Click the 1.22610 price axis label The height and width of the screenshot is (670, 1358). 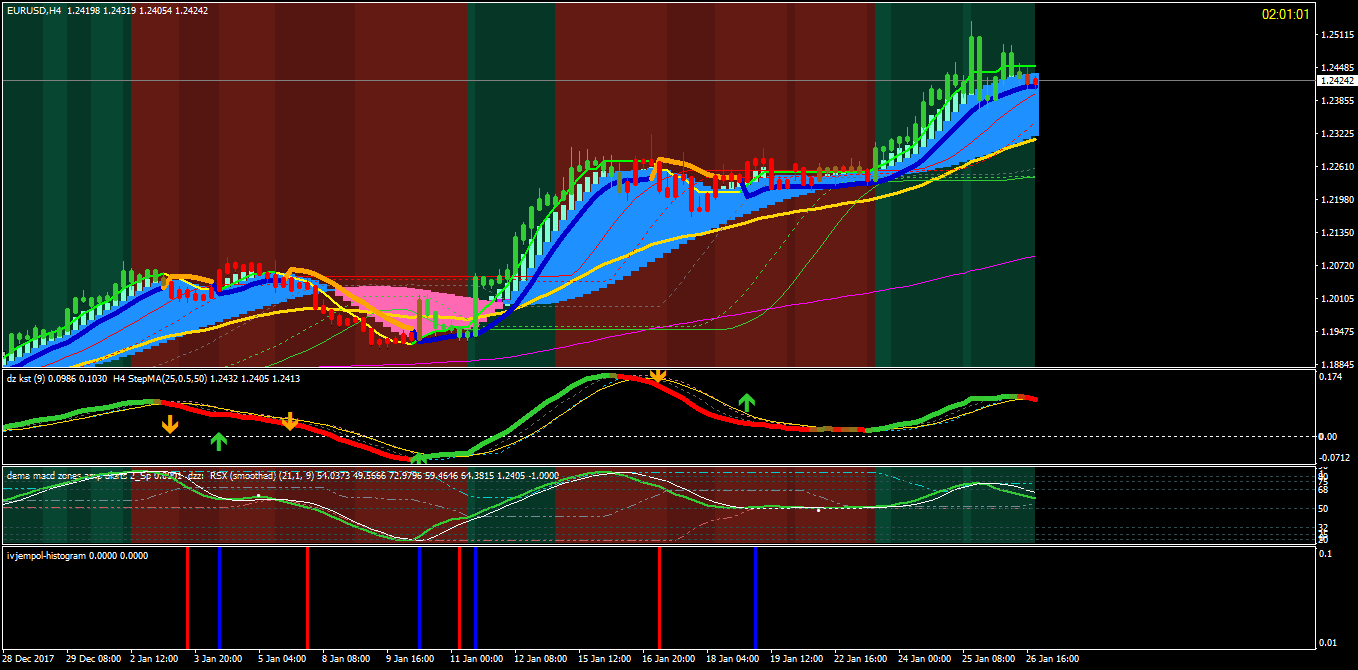[x=1337, y=167]
